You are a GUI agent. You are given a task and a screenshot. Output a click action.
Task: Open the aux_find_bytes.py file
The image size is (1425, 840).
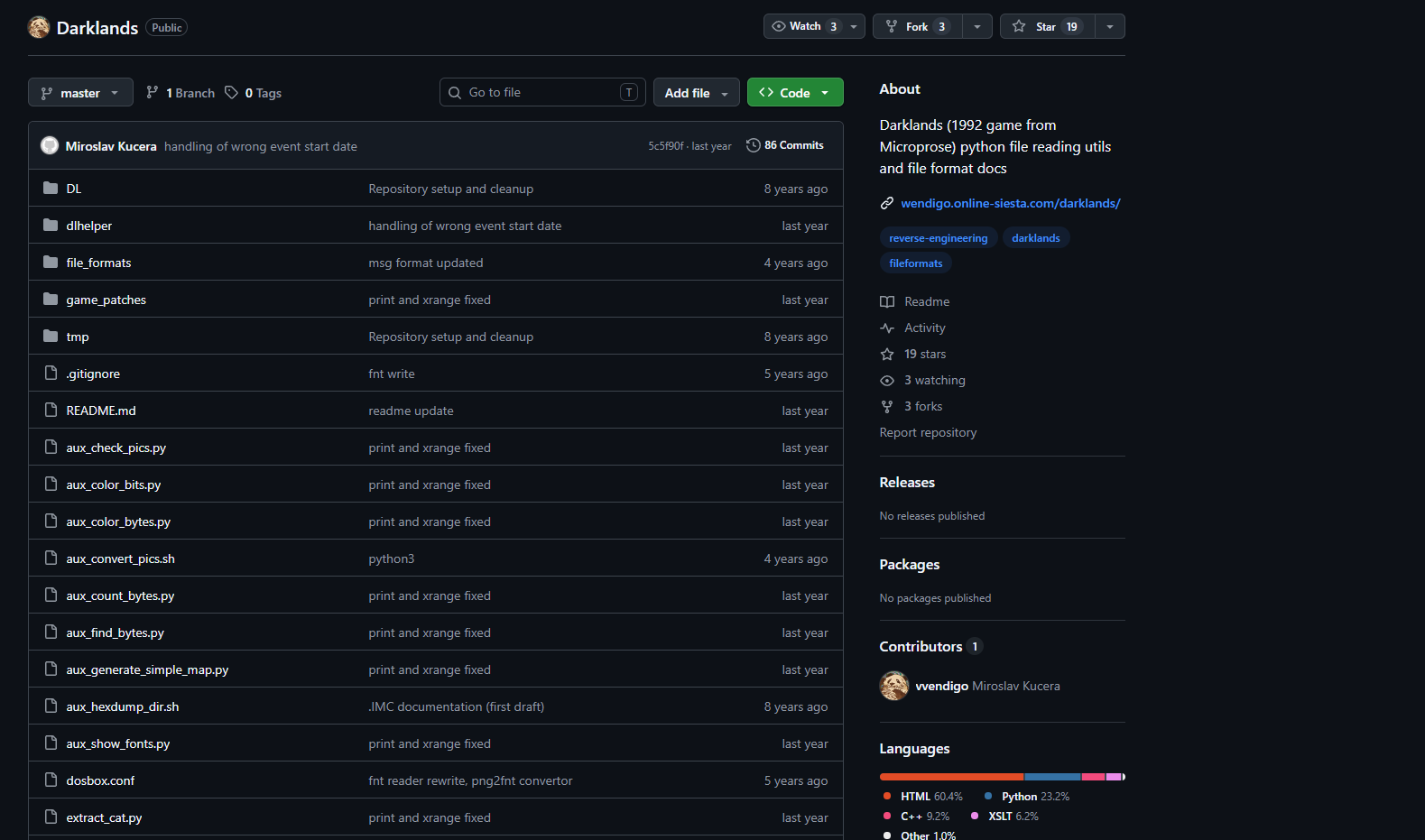[116, 632]
